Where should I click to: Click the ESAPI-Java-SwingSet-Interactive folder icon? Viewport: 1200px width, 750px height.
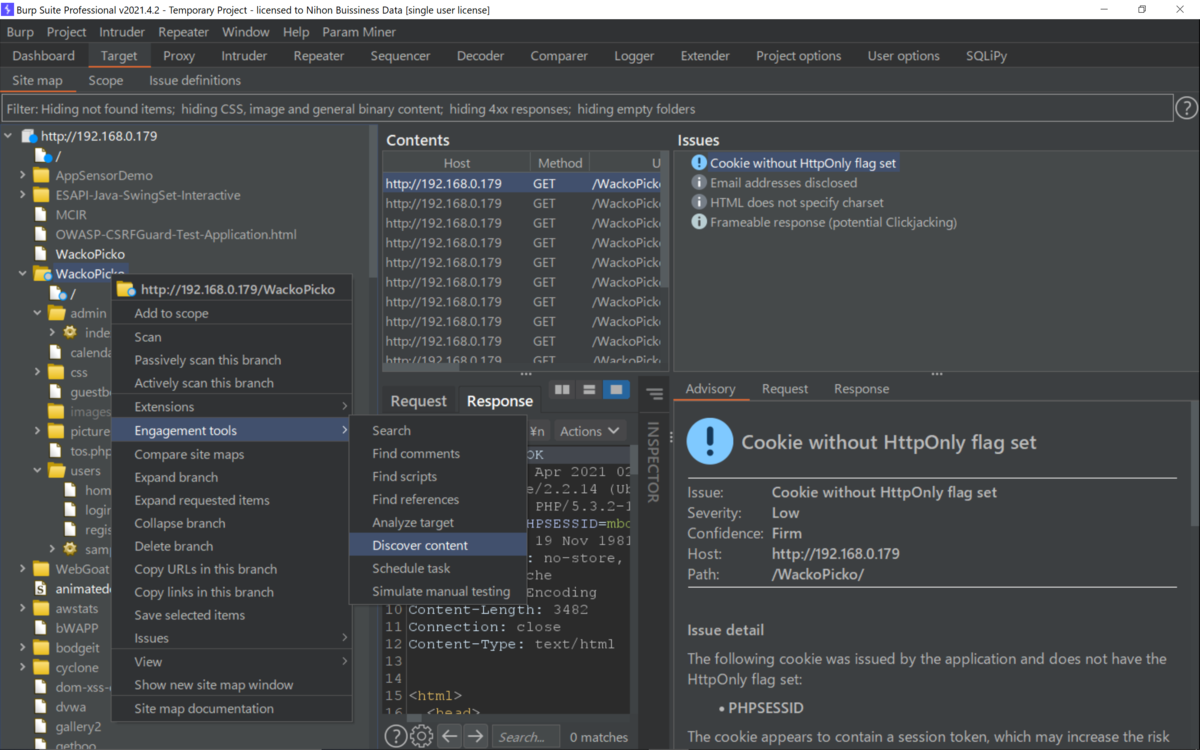coord(41,195)
